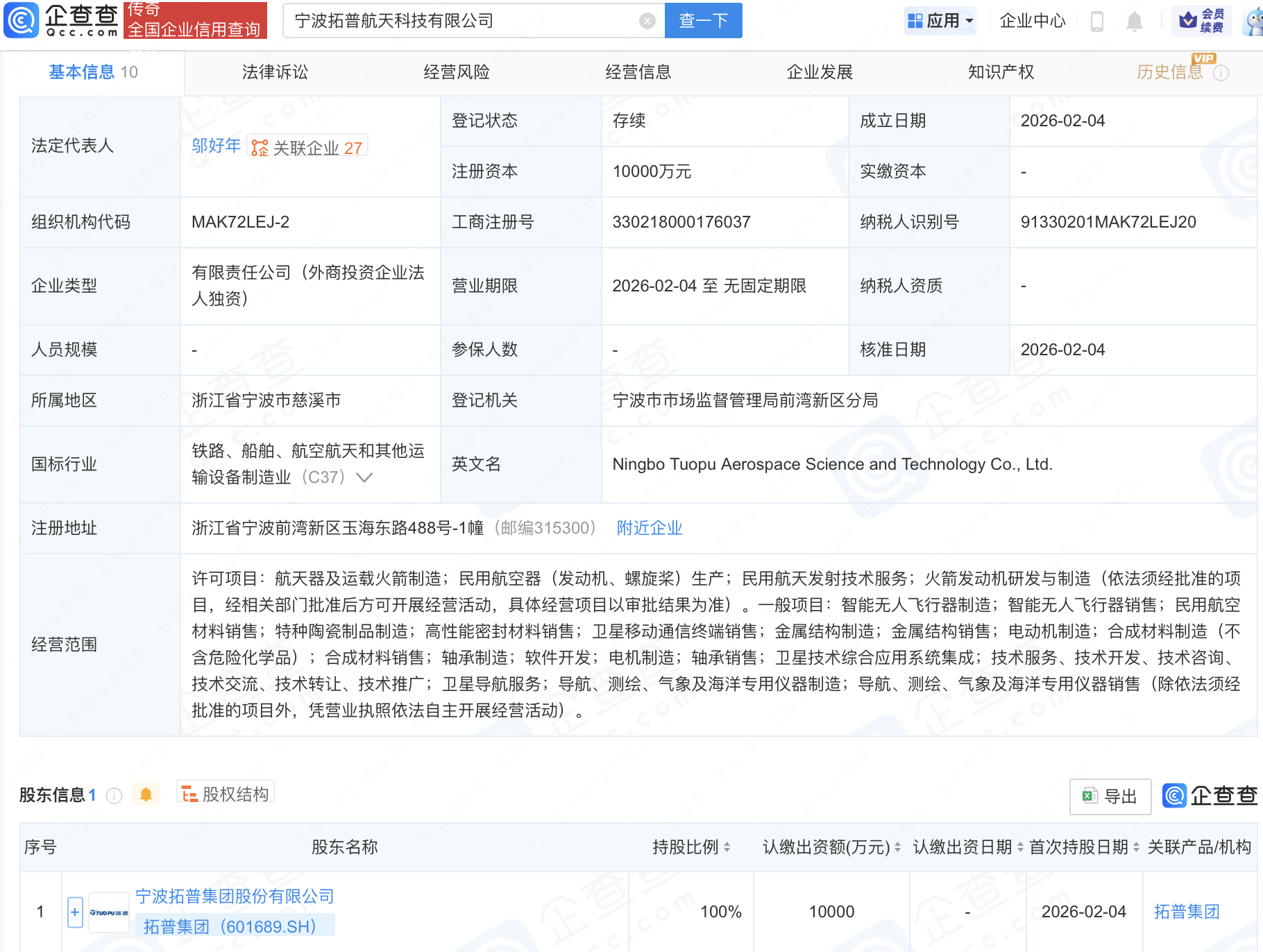Click the 查一下 search button
Viewport: 1263px width, 952px height.
(x=702, y=20)
